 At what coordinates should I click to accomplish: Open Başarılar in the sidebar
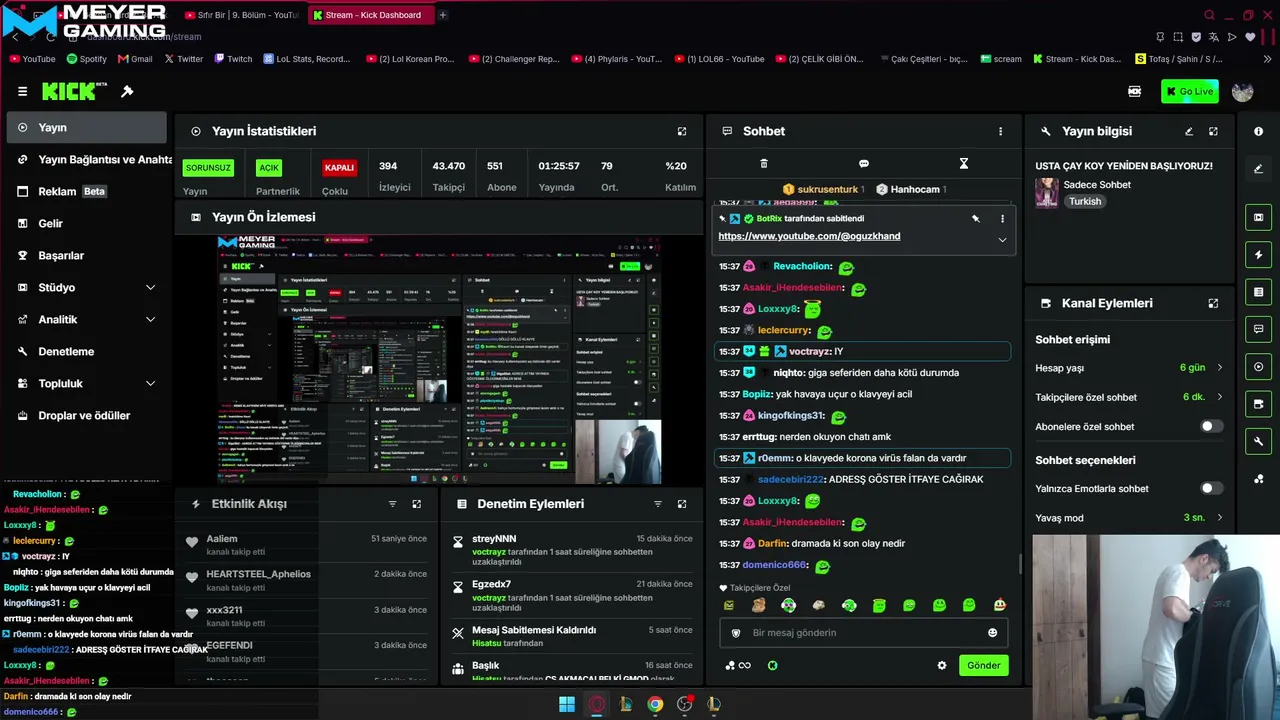pos(86,255)
